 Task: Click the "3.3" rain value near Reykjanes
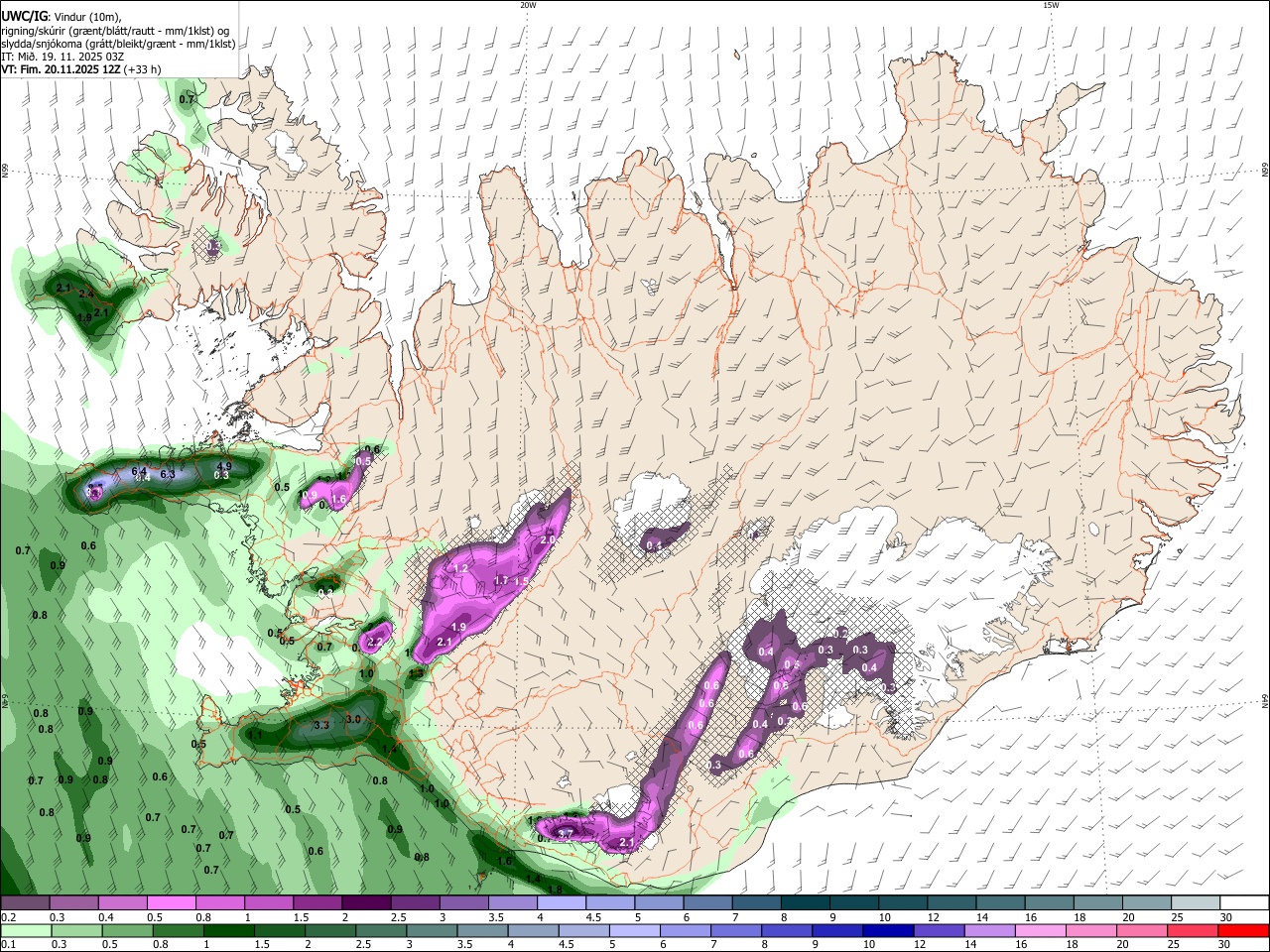(x=321, y=725)
